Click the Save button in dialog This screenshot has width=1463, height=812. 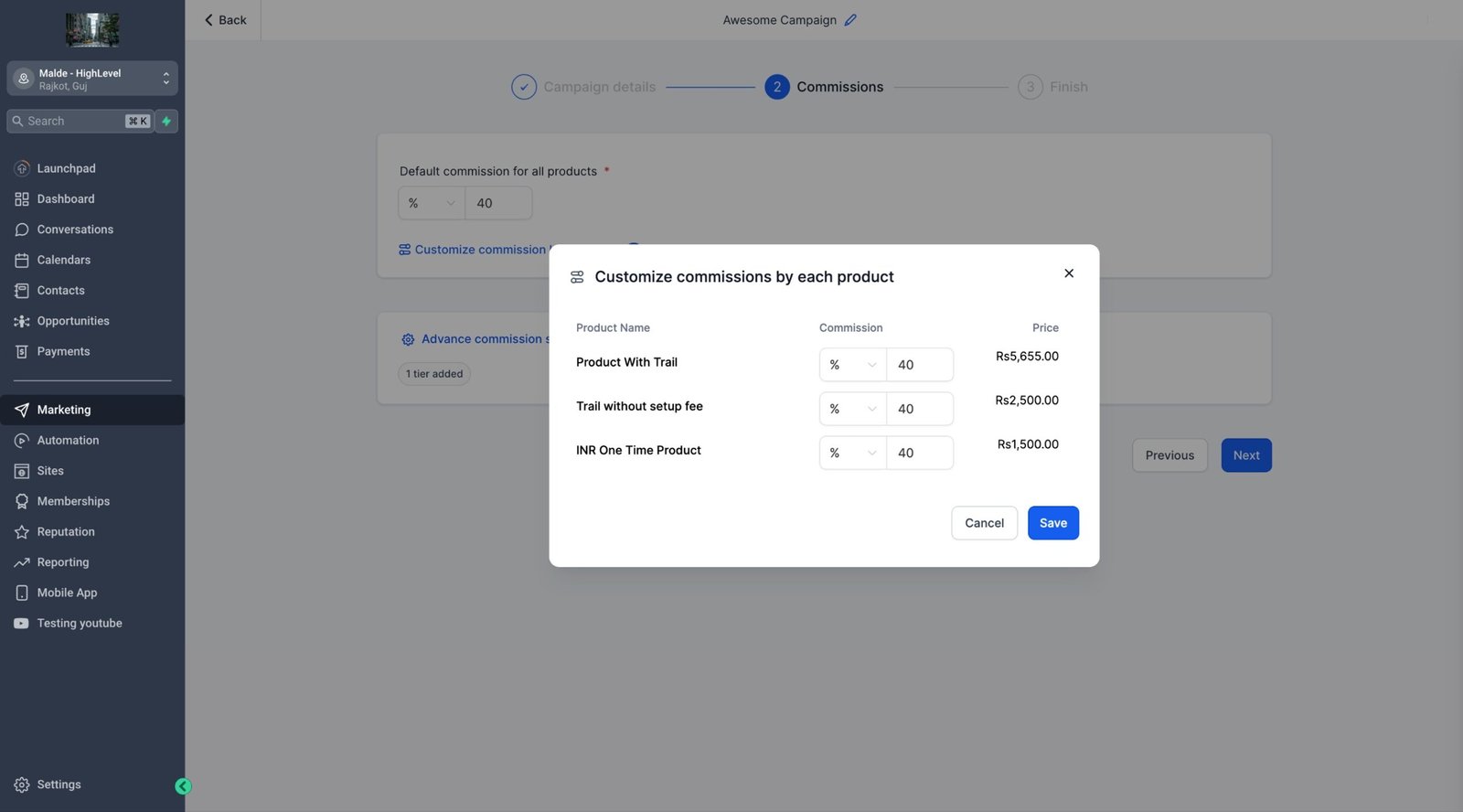1052,523
